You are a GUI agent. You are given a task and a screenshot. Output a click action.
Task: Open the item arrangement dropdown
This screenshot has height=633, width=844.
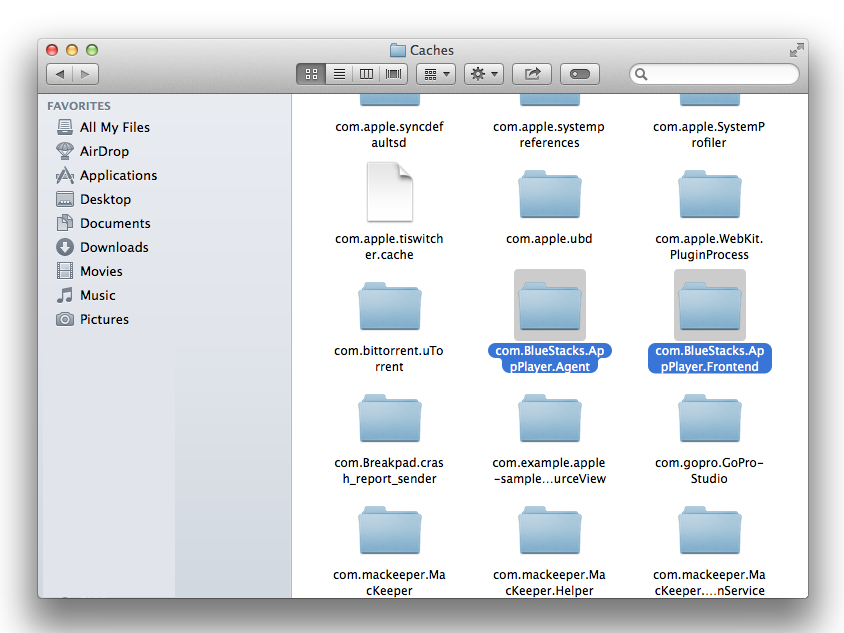tap(436, 74)
